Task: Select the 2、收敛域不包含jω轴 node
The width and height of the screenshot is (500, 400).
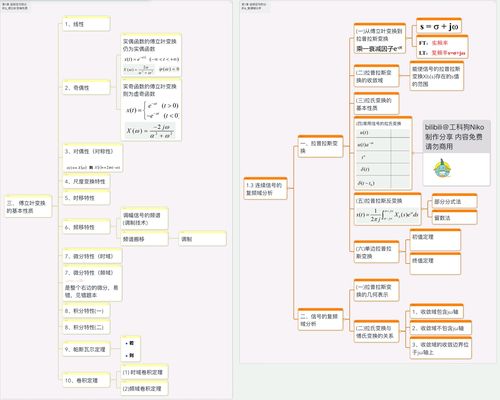Action: 441,328
